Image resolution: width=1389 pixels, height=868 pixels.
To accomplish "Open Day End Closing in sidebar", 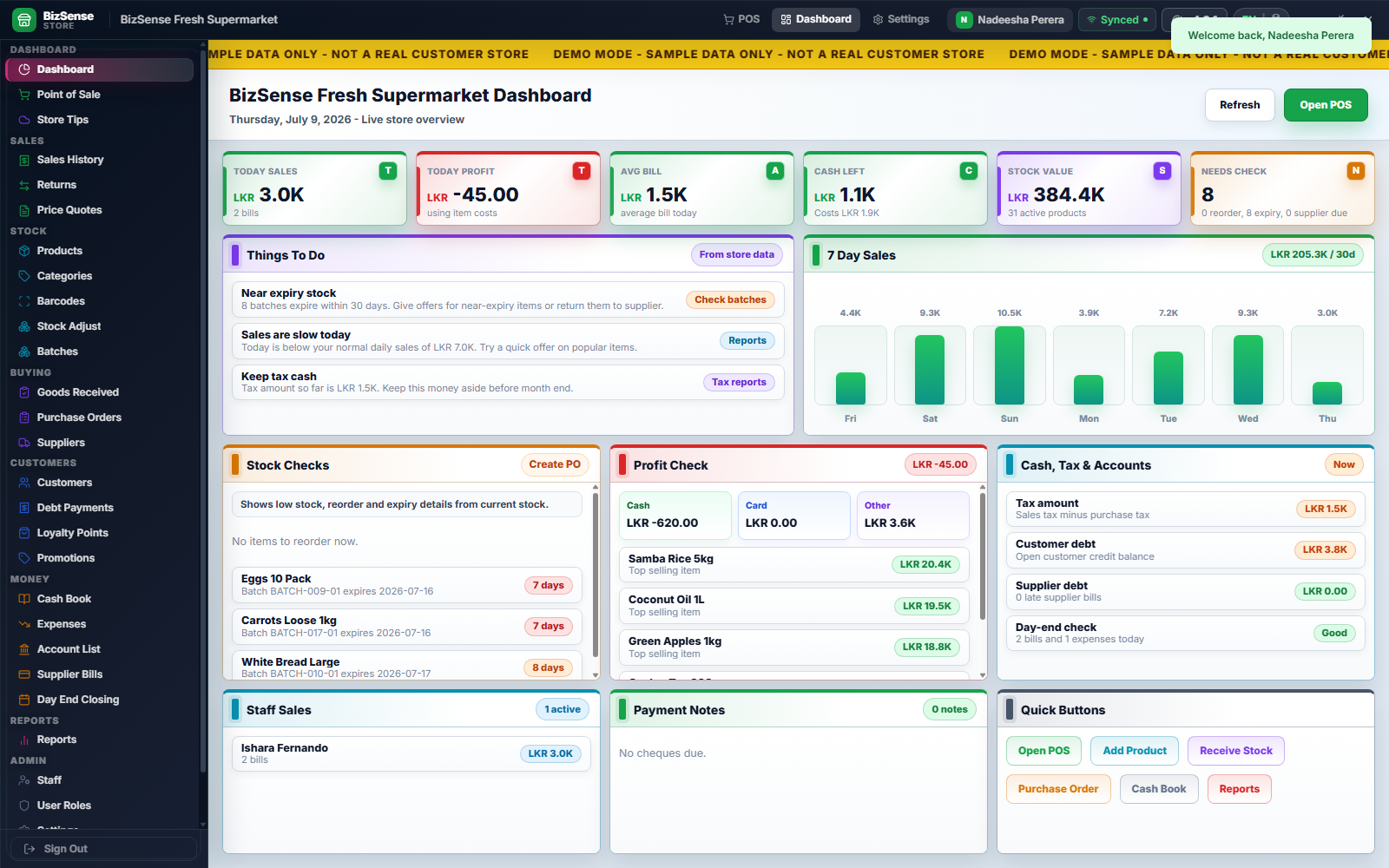I will coord(100,700).
